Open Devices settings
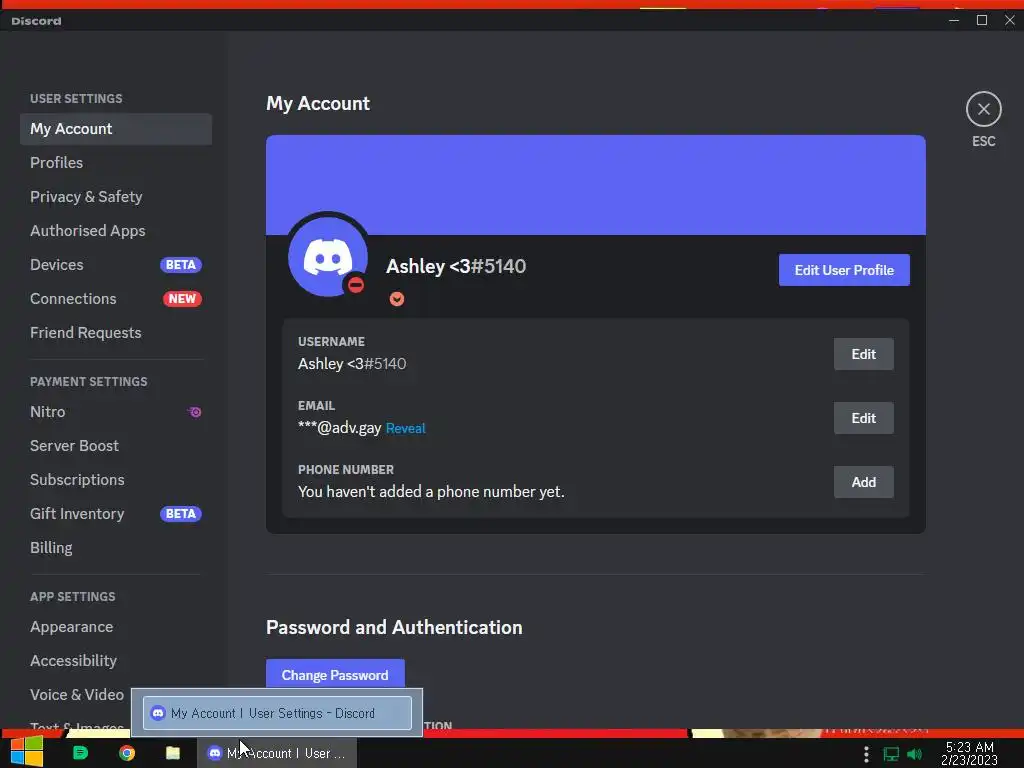This screenshot has height=768, width=1024. [116, 264]
